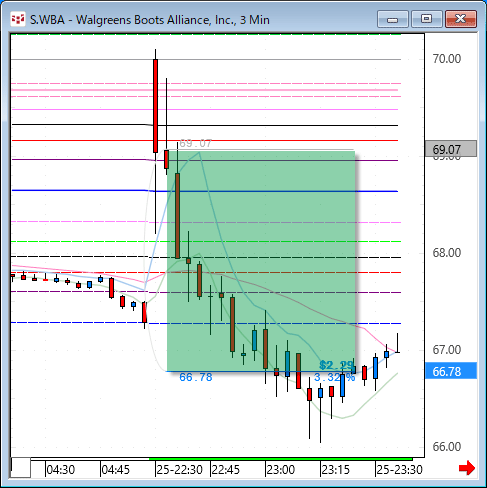Click the 68.00 price scale value
The image size is (487, 488).
[x=447, y=253]
